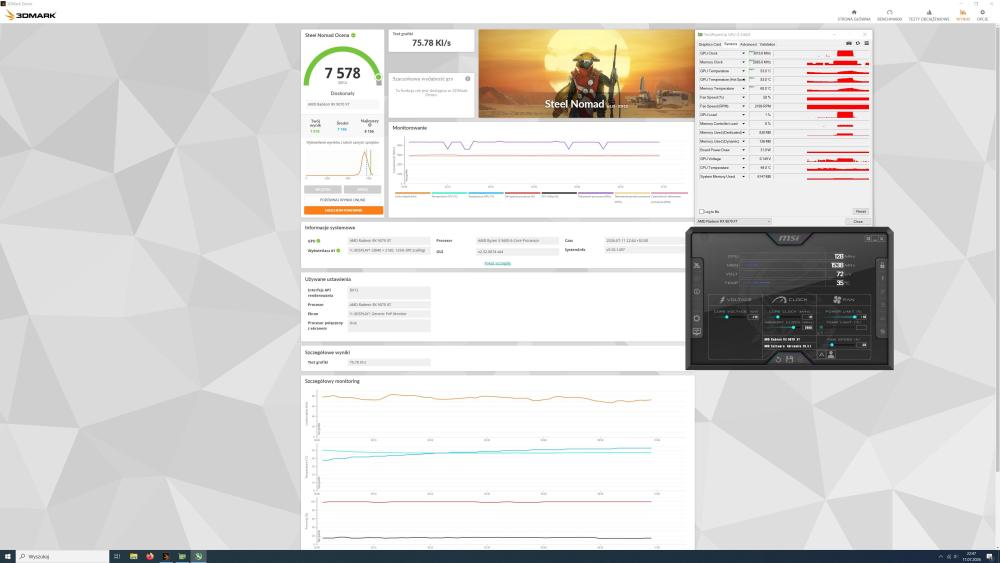Image resolution: width=1000 pixels, height=563 pixels.
Task: Click Afterburner save profile floppy icon
Action: [789, 359]
